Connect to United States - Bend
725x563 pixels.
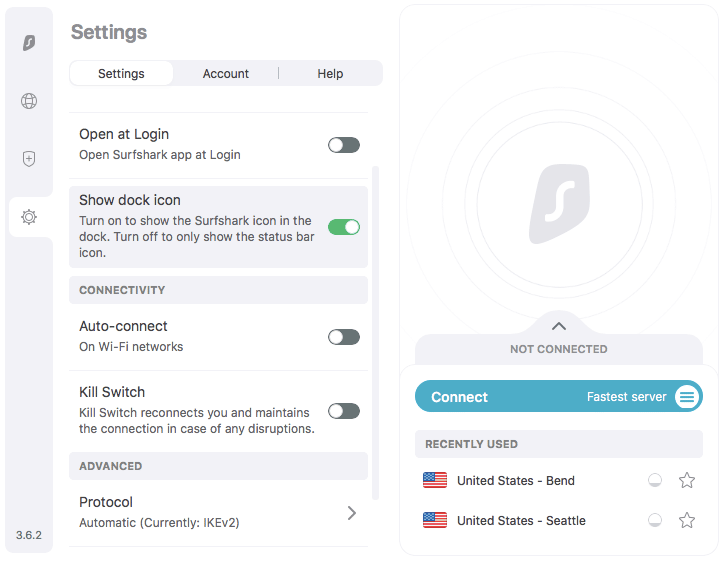516,481
